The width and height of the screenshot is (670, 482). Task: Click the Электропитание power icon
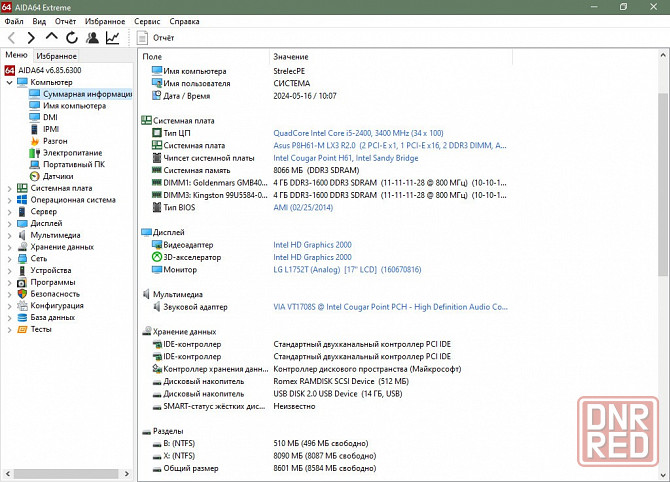(35, 153)
